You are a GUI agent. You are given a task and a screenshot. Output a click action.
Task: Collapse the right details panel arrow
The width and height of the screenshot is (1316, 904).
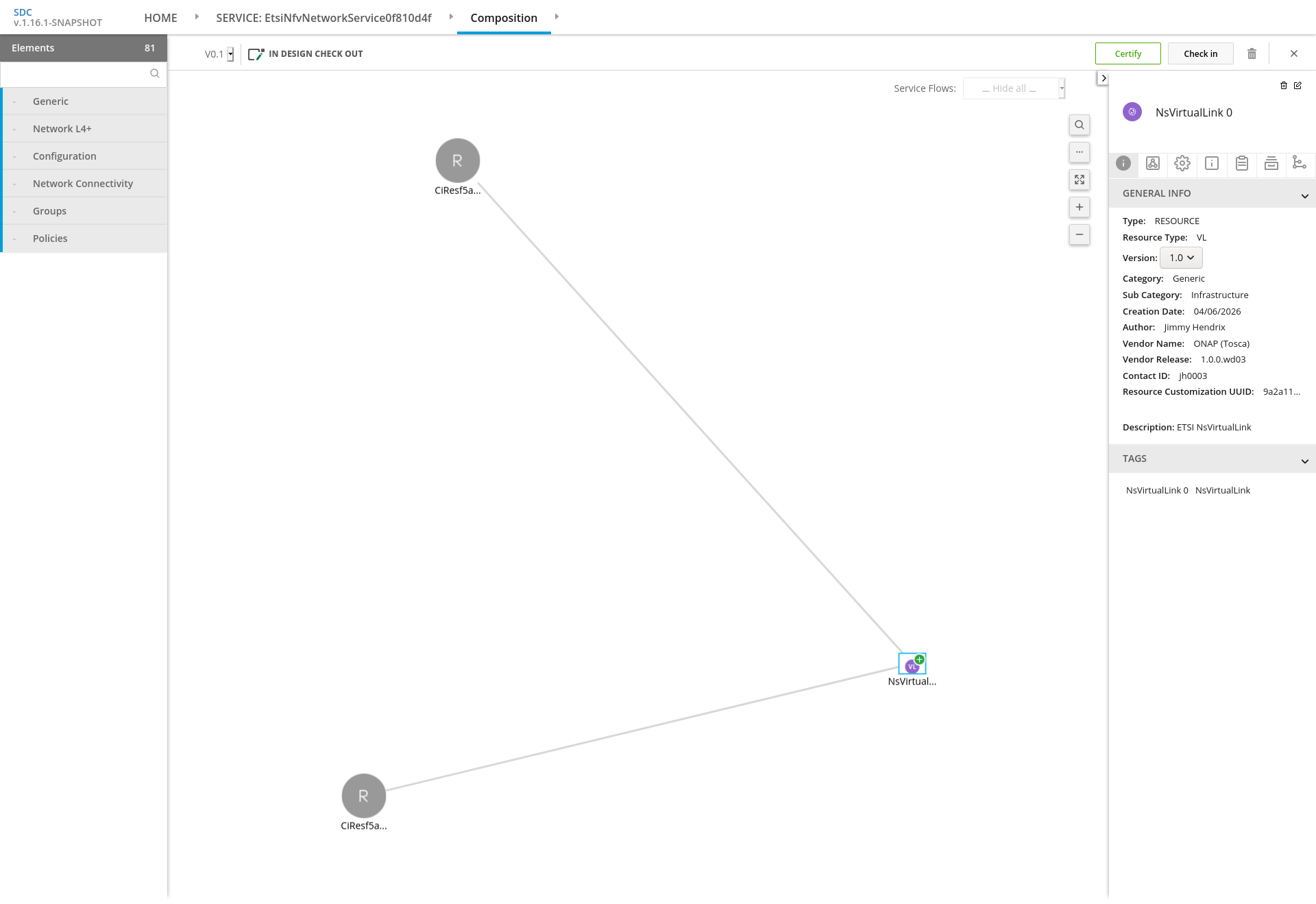coord(1103,78)
